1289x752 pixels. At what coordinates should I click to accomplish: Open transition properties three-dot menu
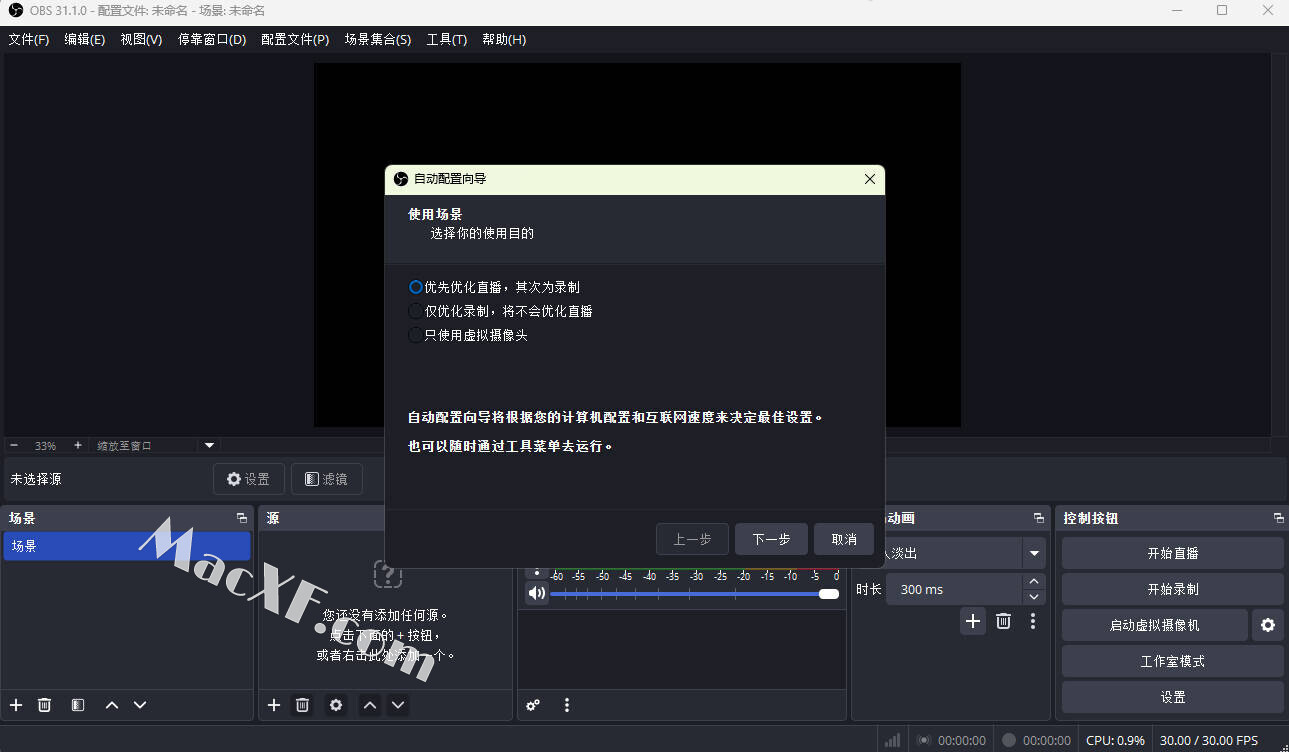[1033, 621]
